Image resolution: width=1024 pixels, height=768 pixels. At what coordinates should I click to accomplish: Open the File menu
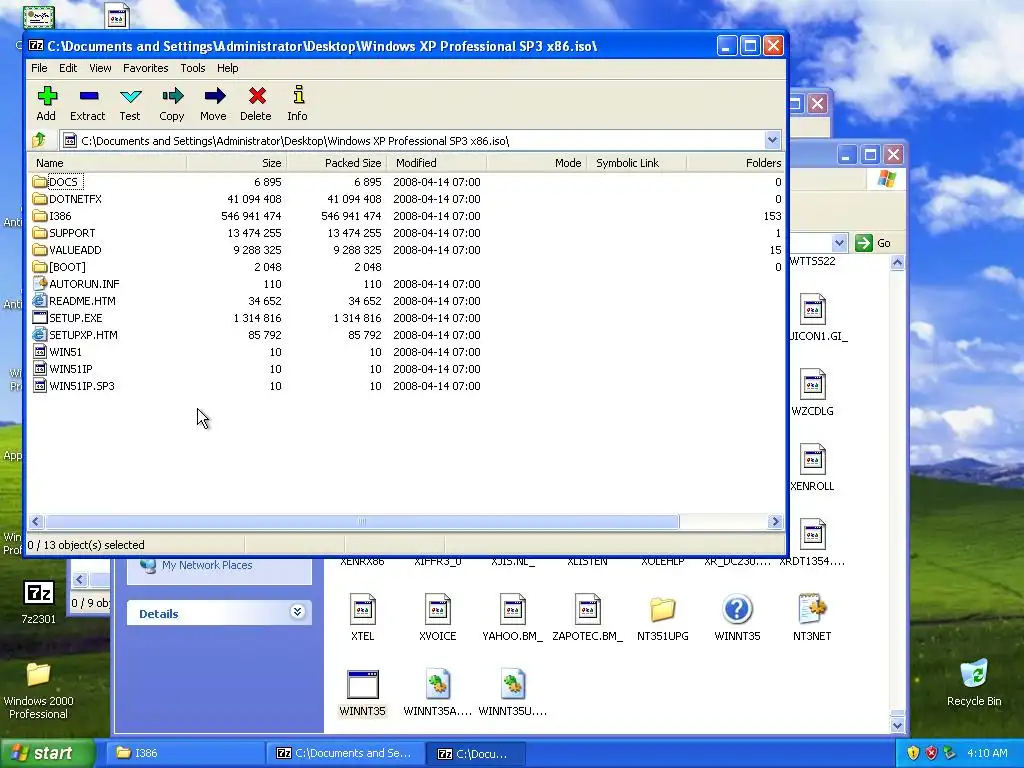click(39, 68)
